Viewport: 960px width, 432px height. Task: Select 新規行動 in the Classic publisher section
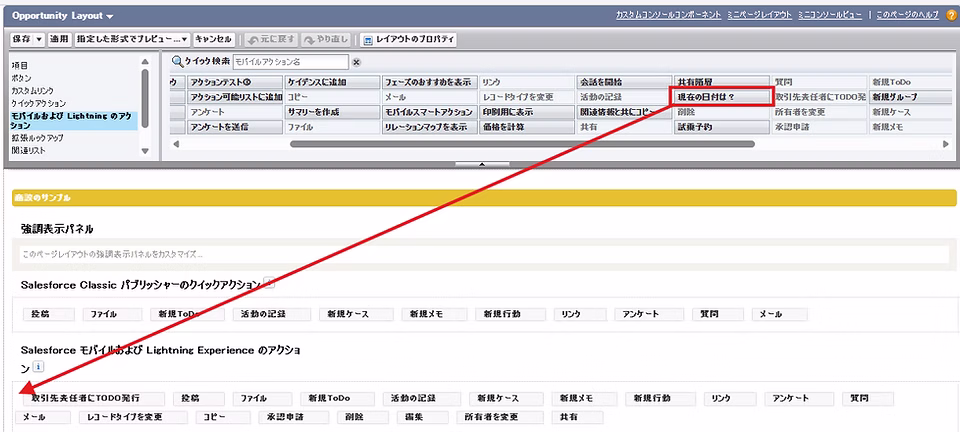pos(510,314)
